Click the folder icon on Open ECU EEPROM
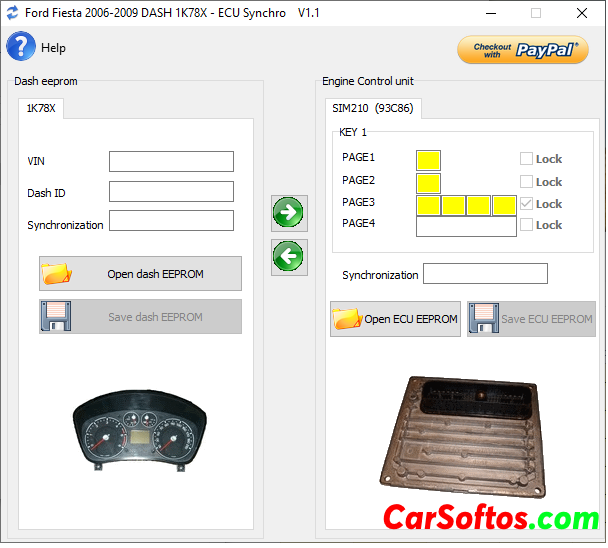The image size is (608, 548). [347, 319]
